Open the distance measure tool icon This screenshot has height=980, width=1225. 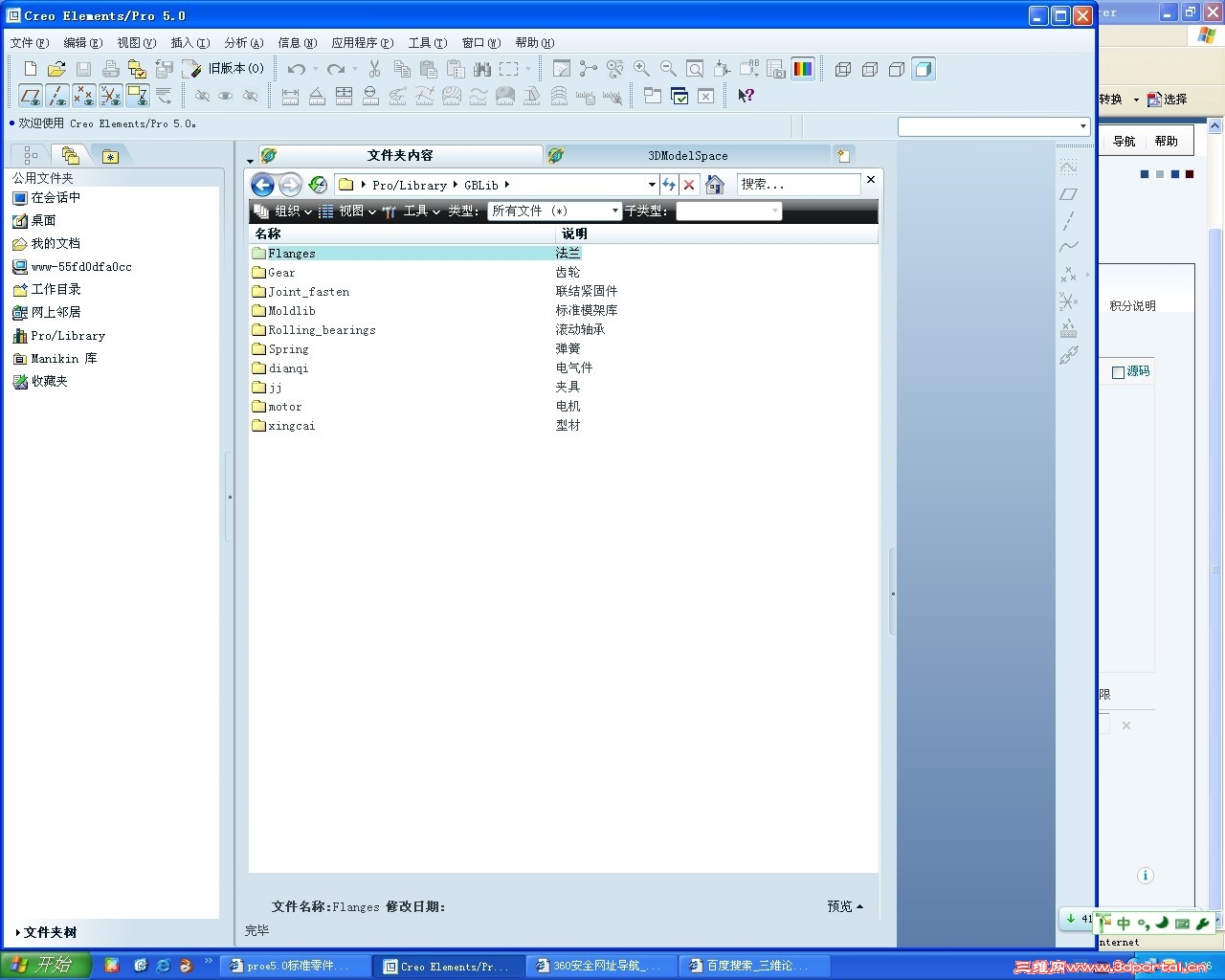[x=290, y=96]
